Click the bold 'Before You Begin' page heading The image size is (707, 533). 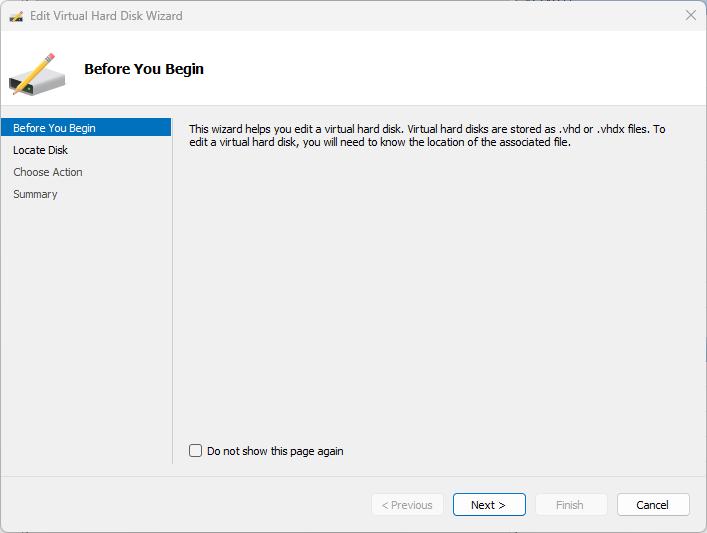(x=144, y=69)
